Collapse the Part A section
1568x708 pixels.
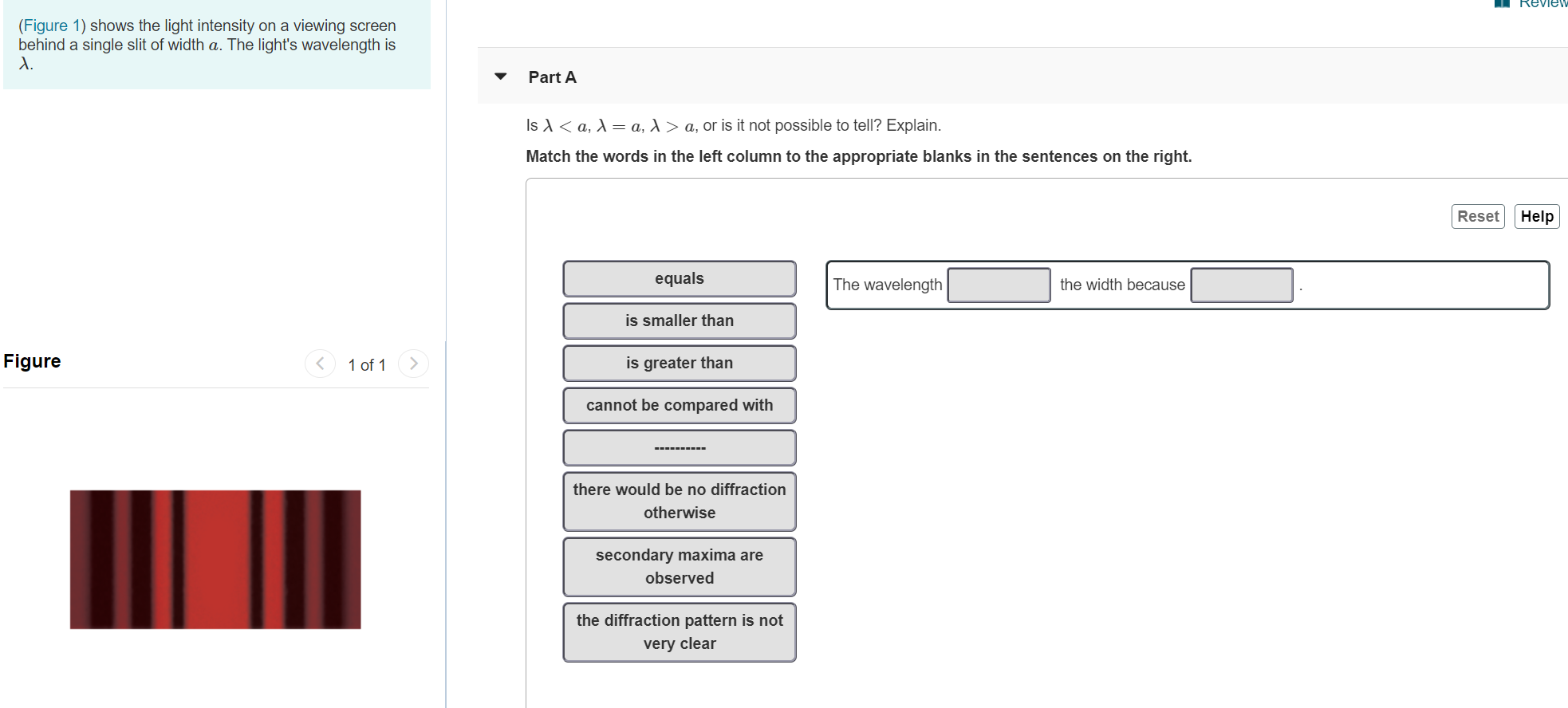[x=499, y=77]
